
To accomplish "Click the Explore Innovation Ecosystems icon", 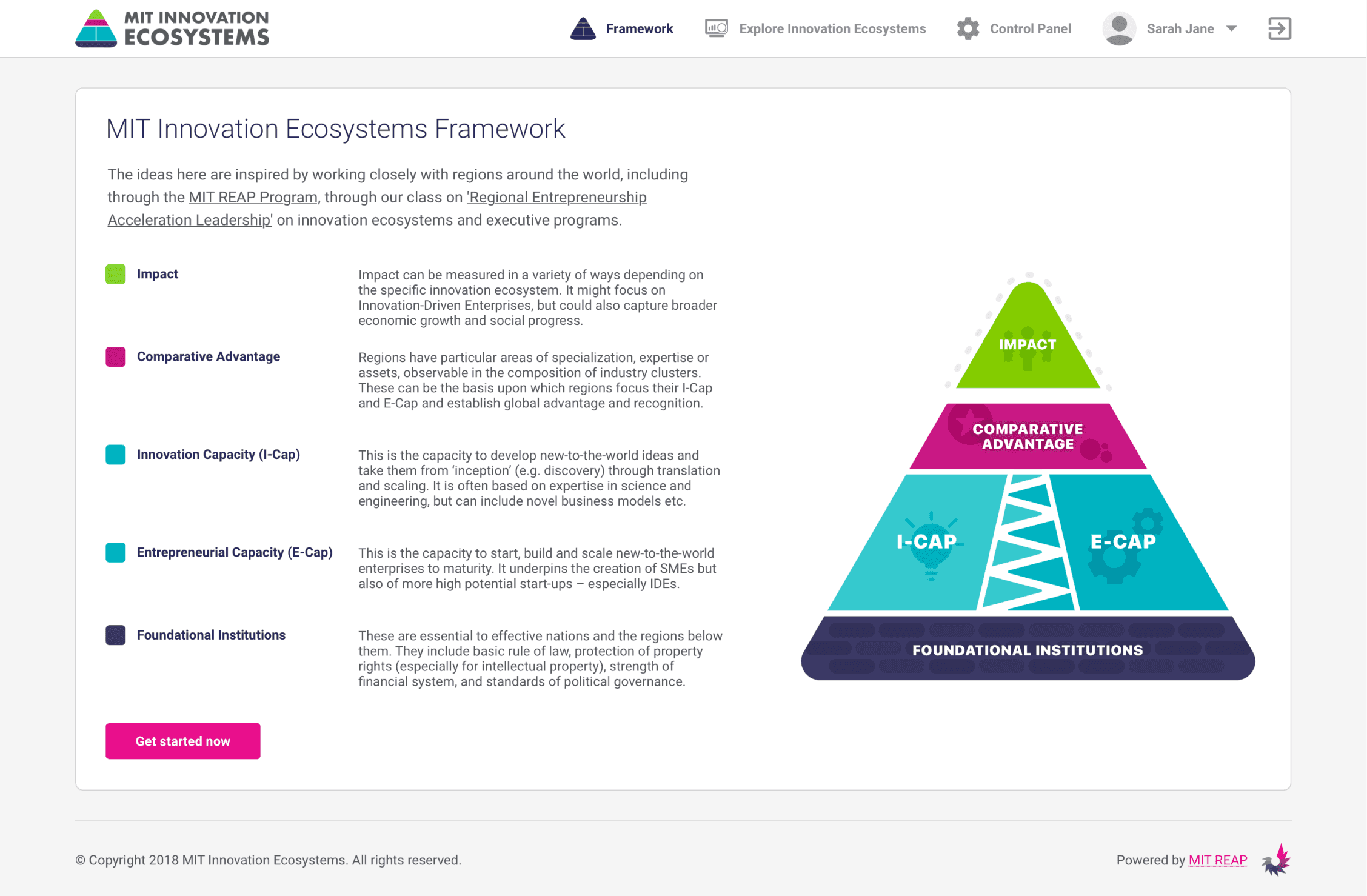I will click(716, 28).
